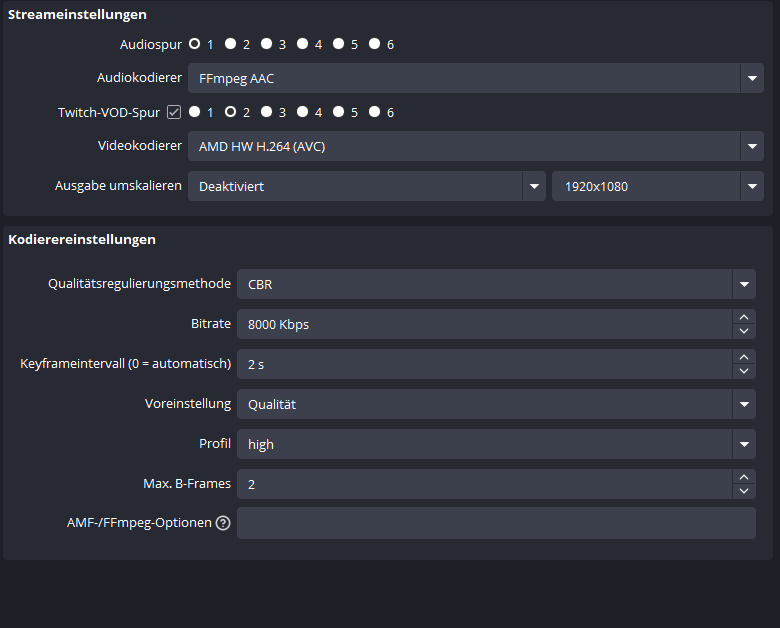
Task: Select Twitch-VOD-Spur track 2 radio button
Action: click(230, 112)
